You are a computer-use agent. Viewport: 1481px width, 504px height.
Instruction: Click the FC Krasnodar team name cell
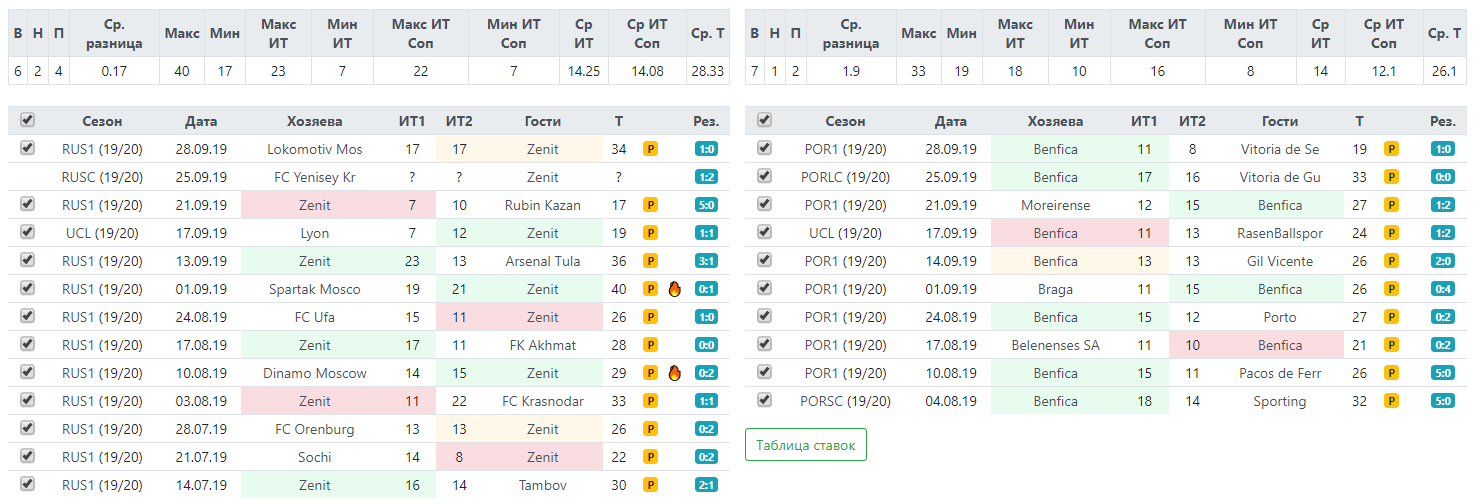click(543, 401)
